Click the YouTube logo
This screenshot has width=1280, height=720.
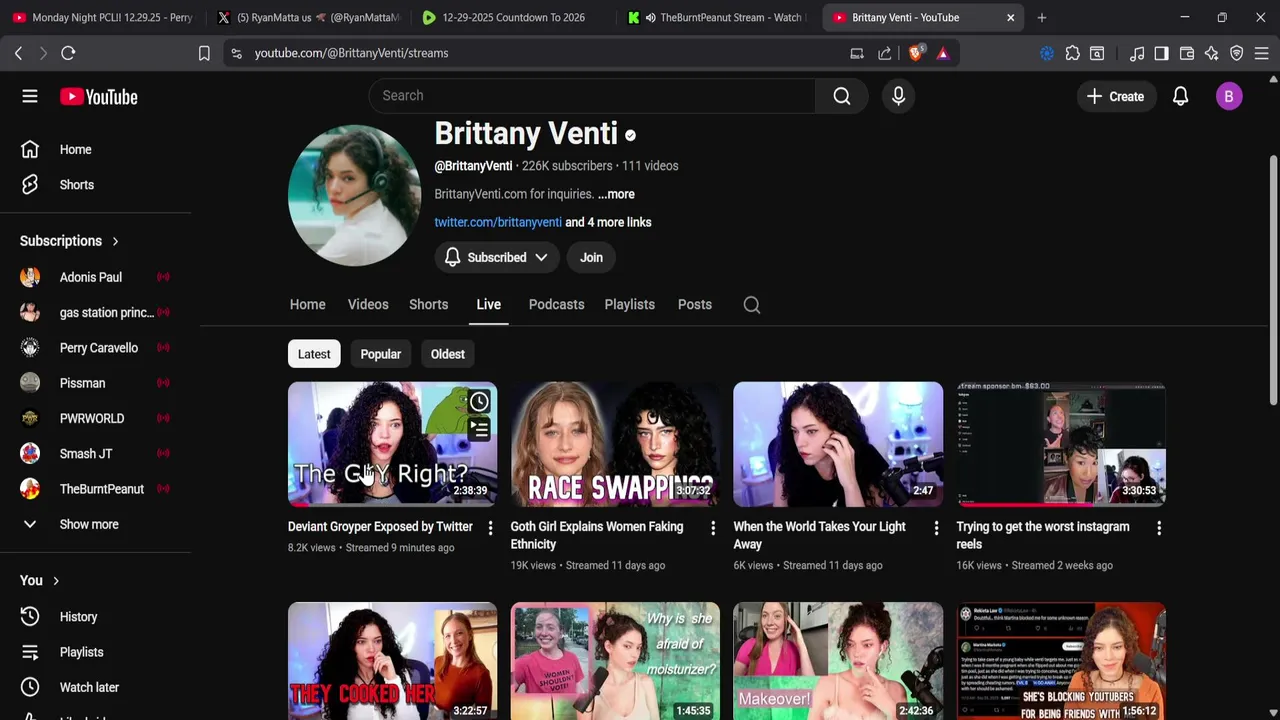(x=98, y=97)
